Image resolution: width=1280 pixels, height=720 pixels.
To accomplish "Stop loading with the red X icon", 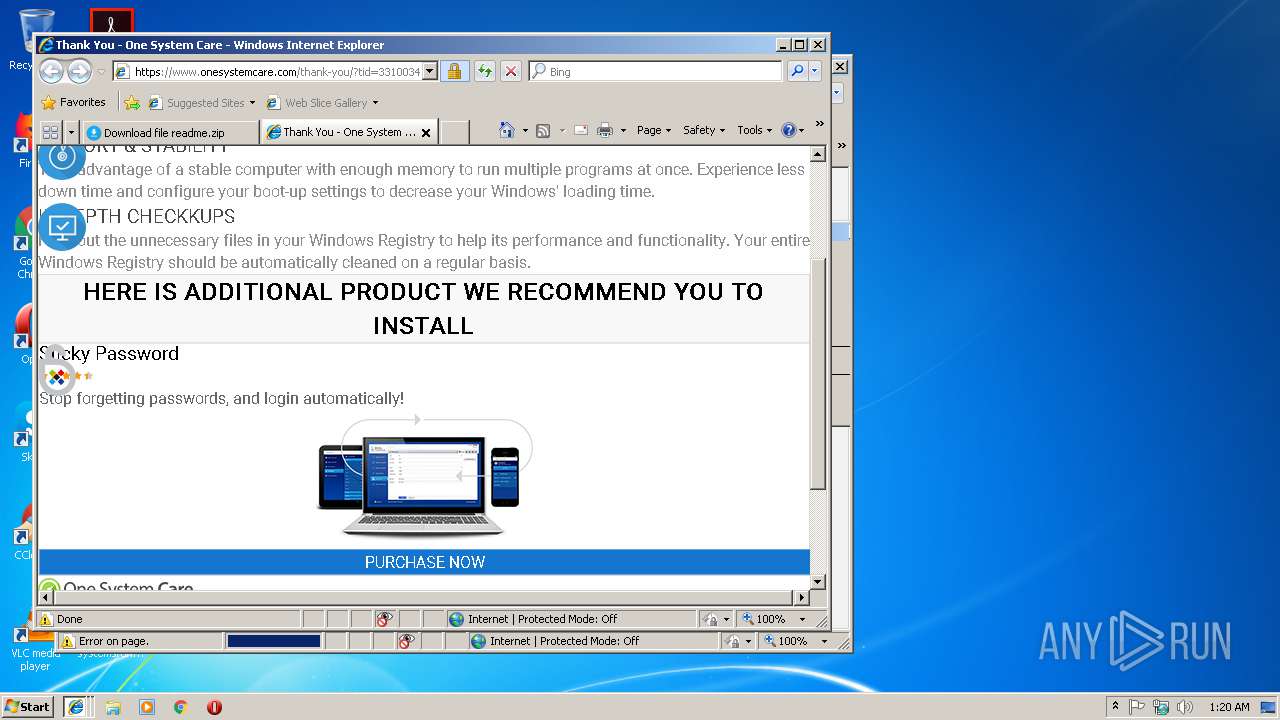I will tap(510, 72).
